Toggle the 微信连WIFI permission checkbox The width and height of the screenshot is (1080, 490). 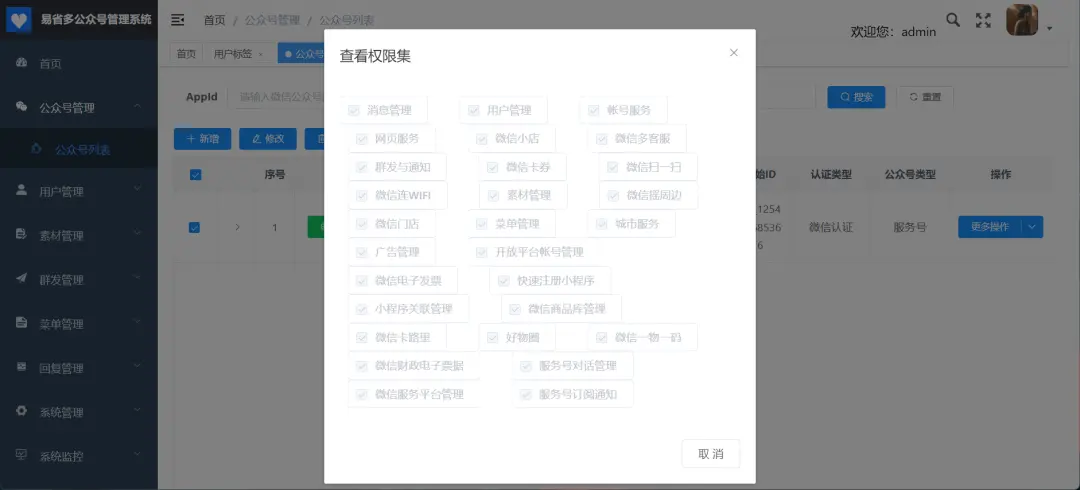point(362,196)
